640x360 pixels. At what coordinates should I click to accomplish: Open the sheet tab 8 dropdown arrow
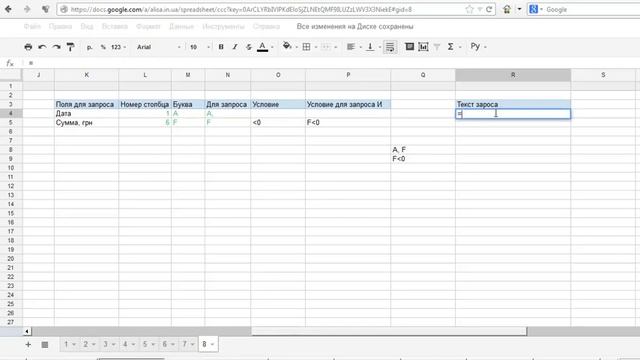212,344
